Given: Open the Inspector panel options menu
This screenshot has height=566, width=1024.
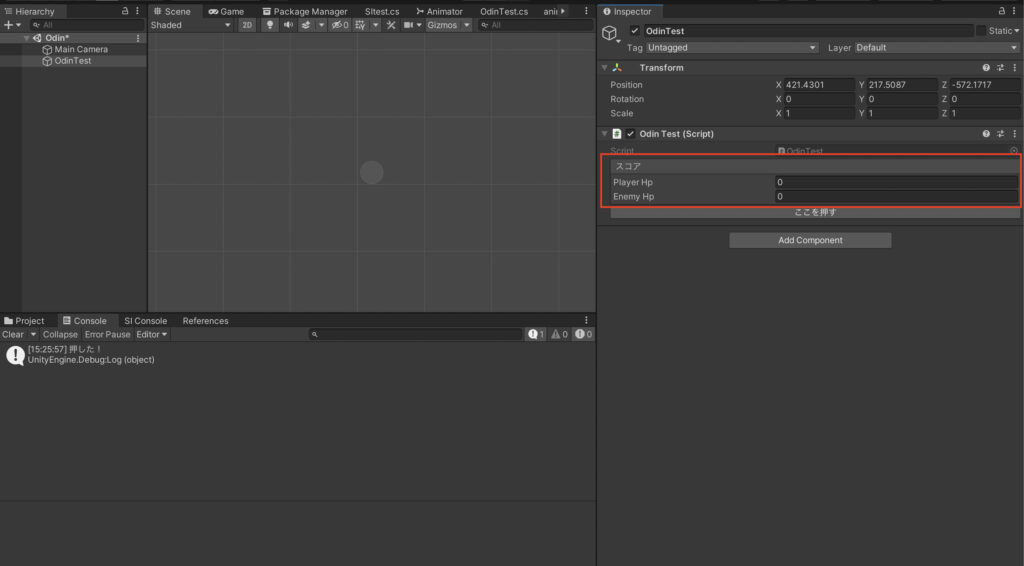Looking at the screenshot, I should coord(1014,11).
